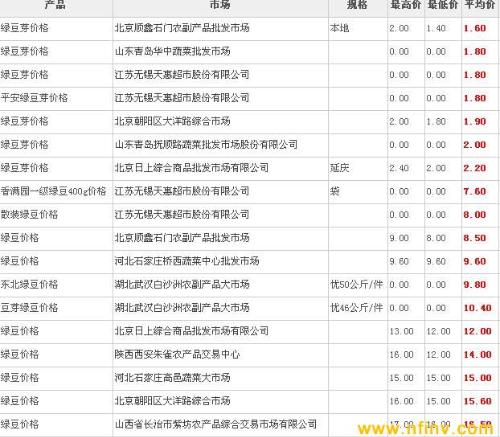Screen dimensions: 500x437
Task: Select the 香满园一级绿豆400g价格 product cell
Action: [x=53, y=191]
